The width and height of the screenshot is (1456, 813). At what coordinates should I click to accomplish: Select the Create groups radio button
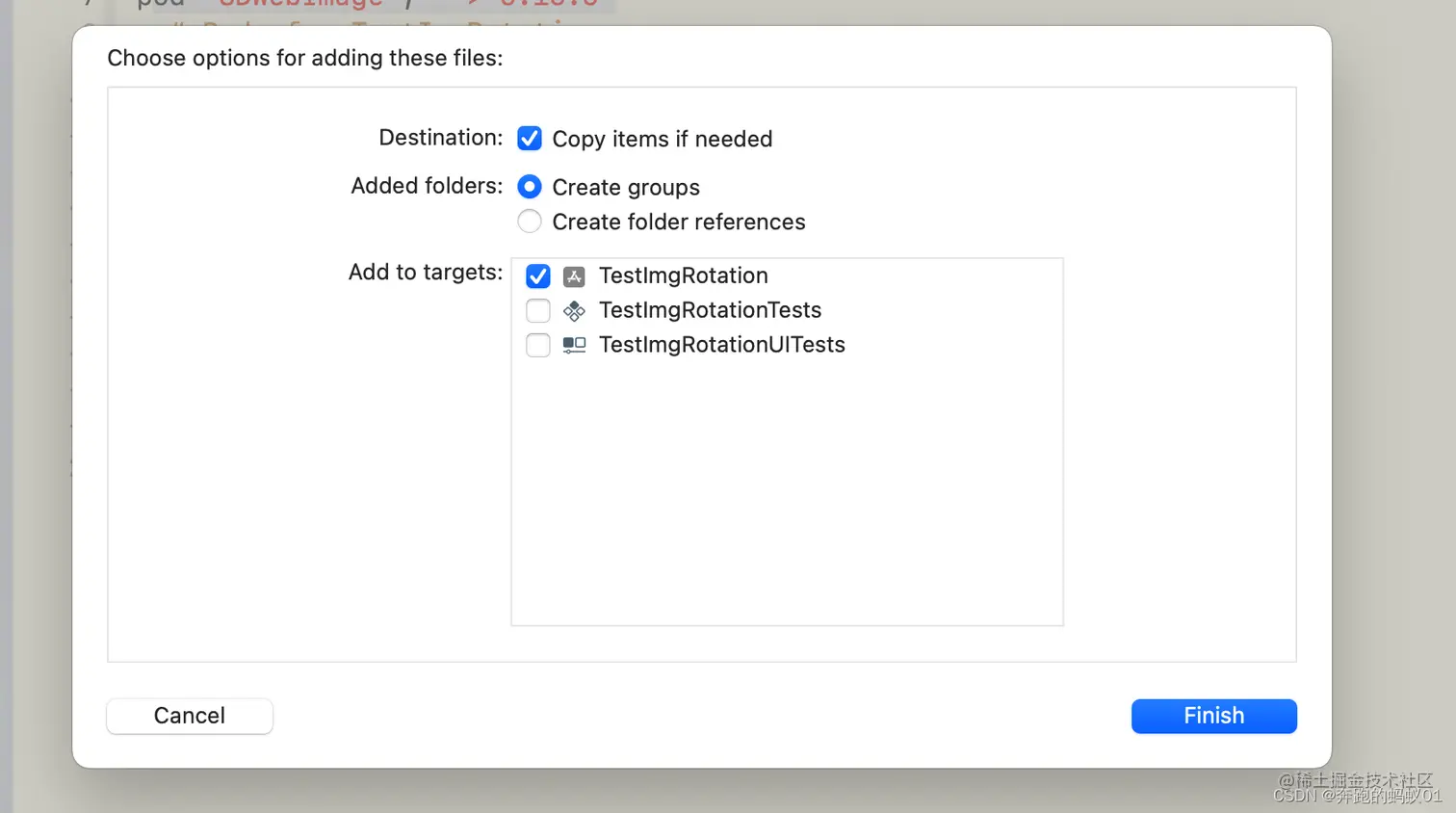(530, 187)
